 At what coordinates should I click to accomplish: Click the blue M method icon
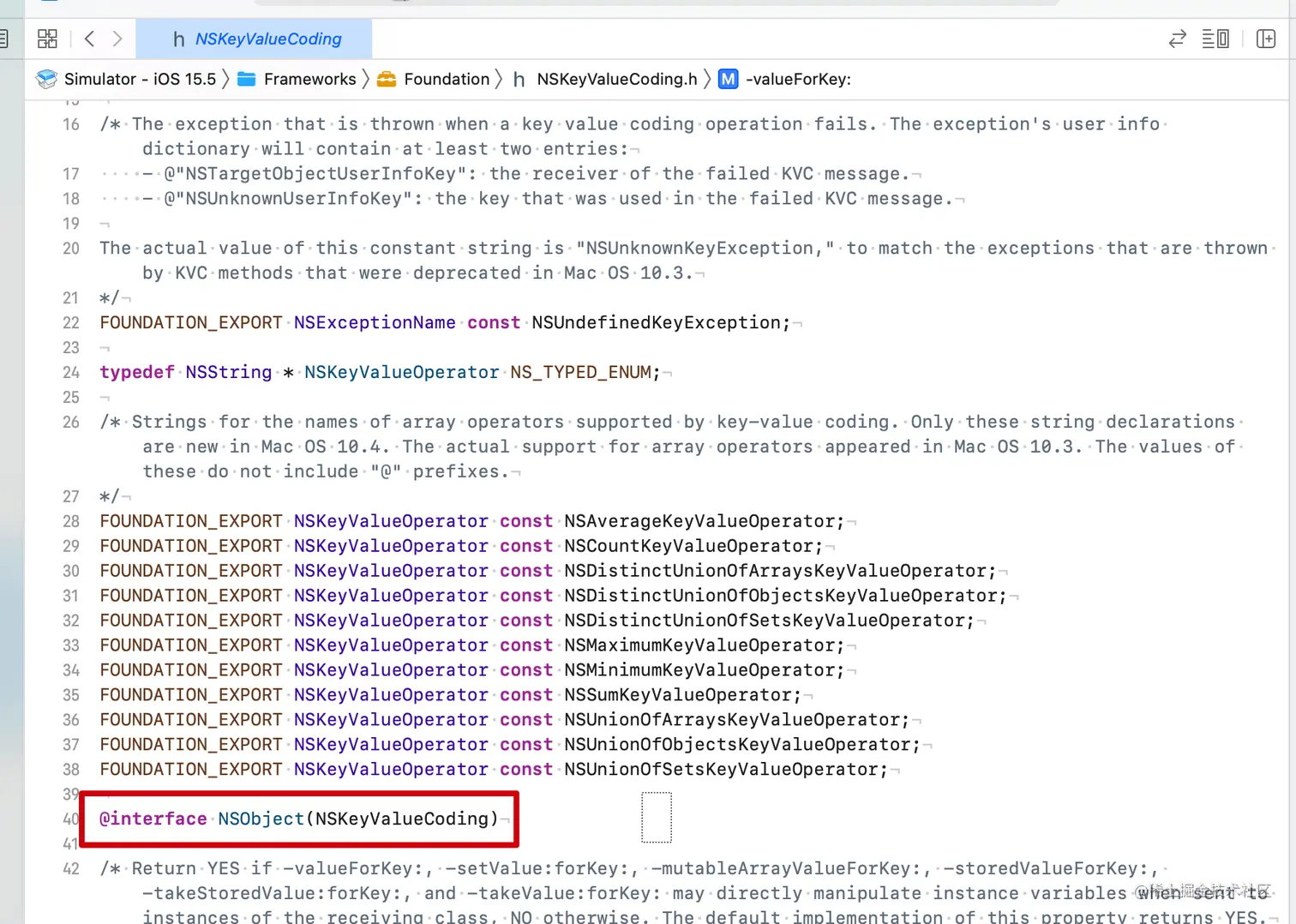click(728, 79)
